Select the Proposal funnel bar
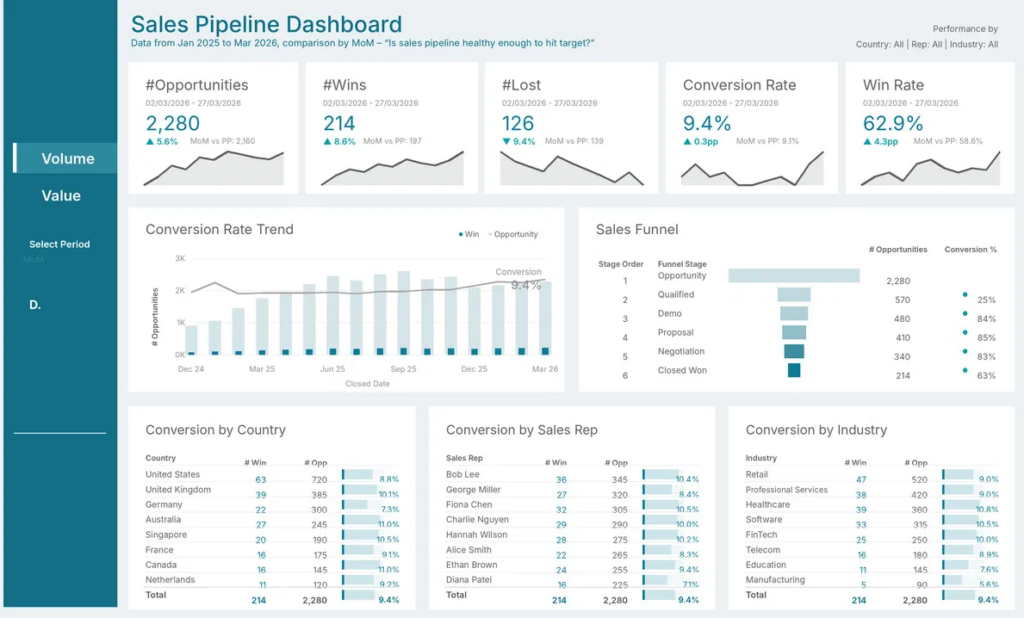 [794, 332]
